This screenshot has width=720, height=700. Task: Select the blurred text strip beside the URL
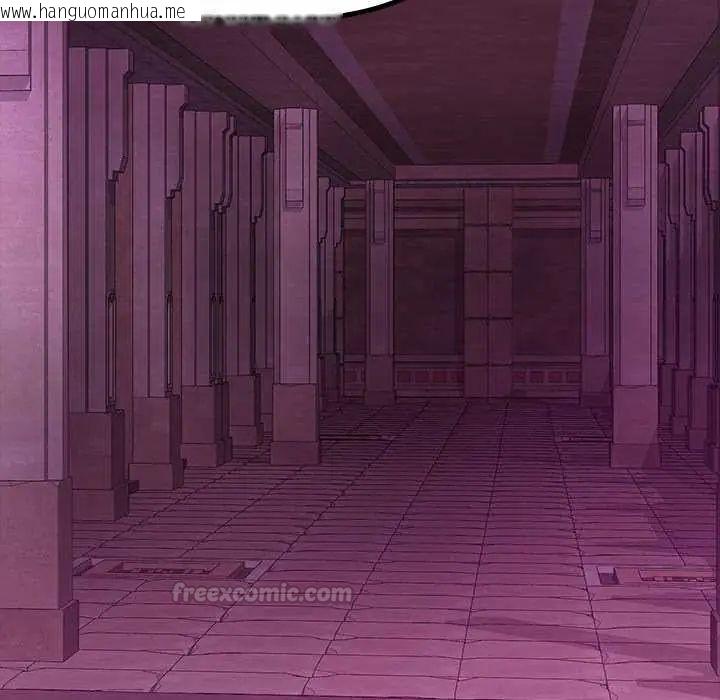point(272,19)
